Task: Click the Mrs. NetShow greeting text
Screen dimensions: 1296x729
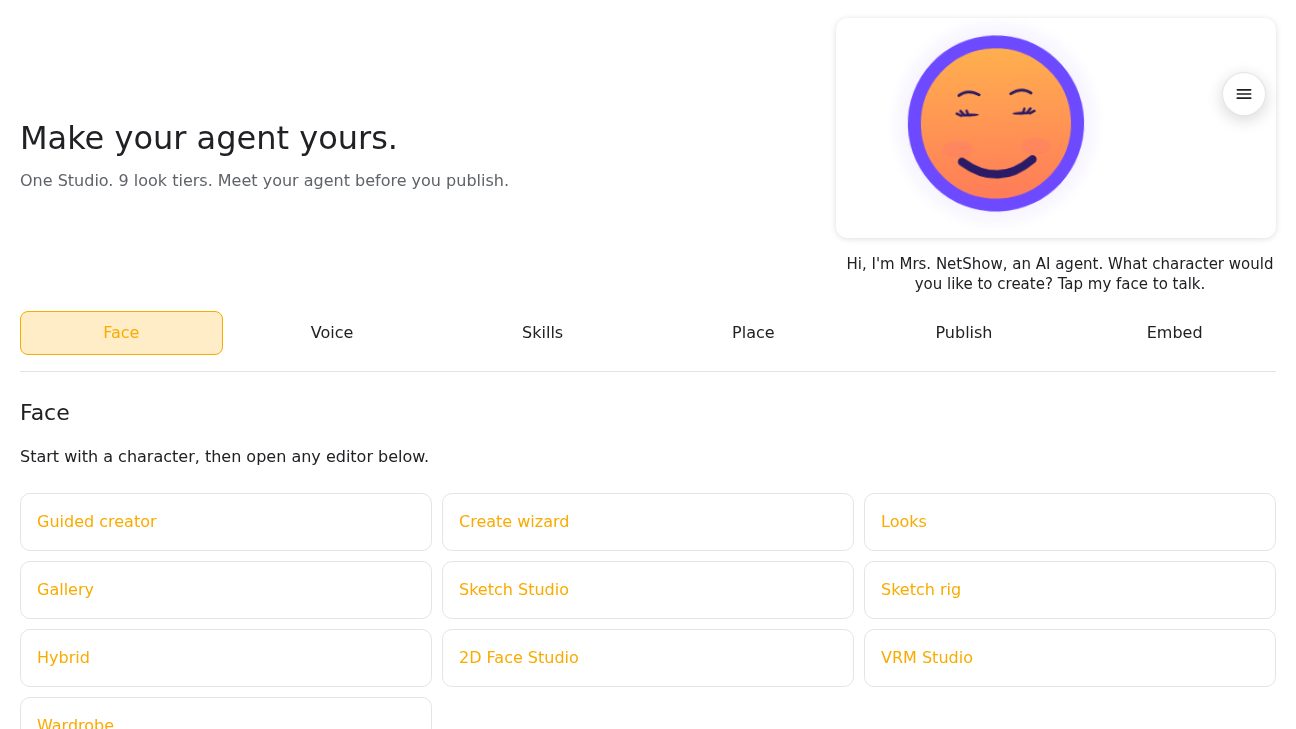Action: [x=1060, y=274]
